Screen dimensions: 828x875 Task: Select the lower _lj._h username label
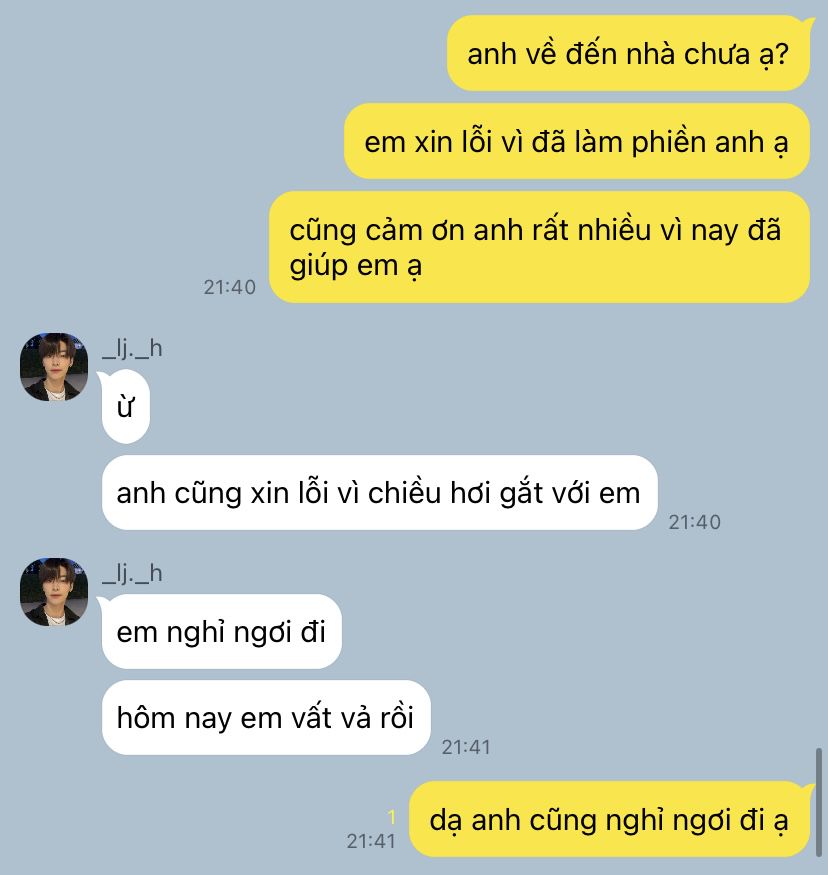tap(132, 574)
